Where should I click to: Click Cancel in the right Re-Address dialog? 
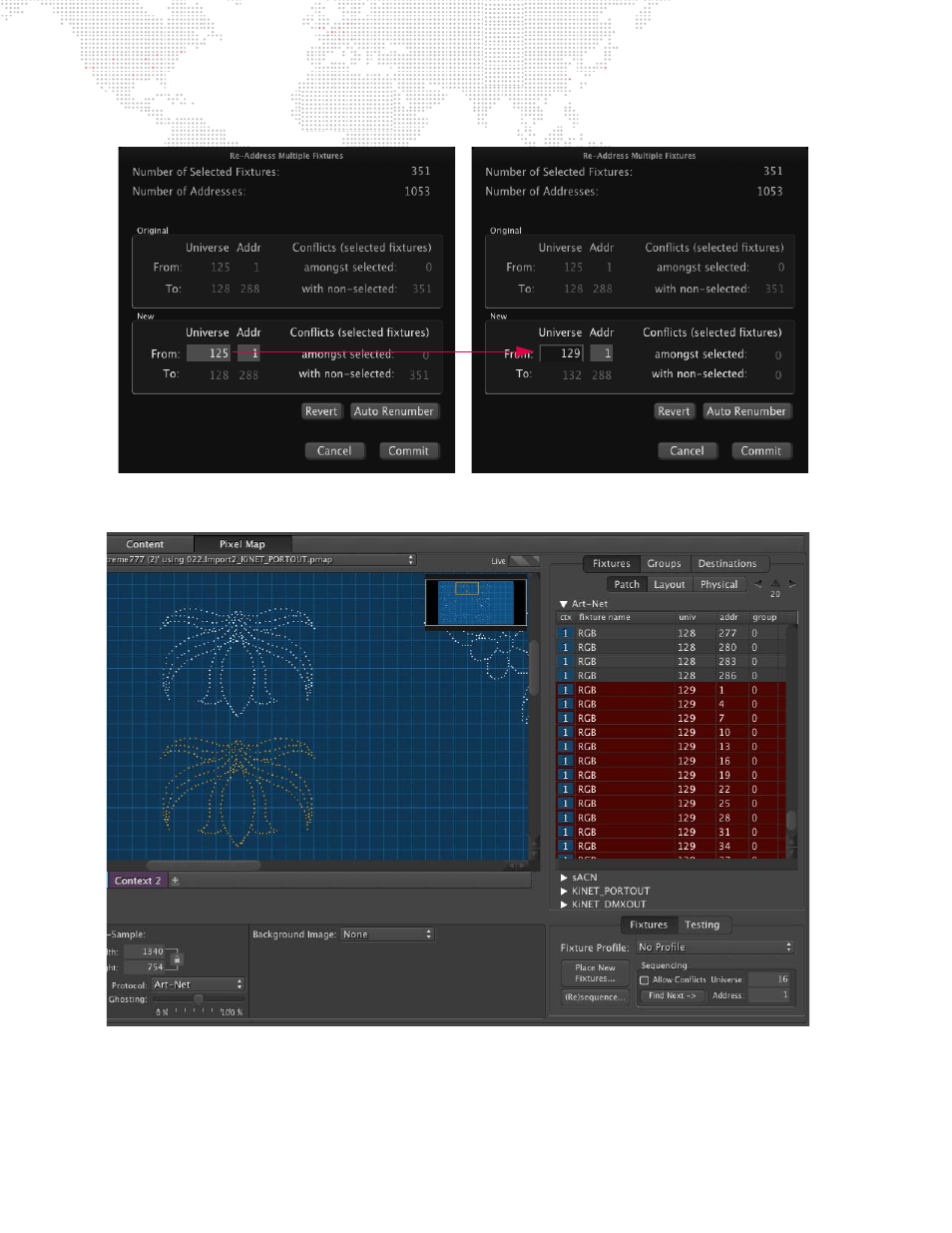click(687, 451)
